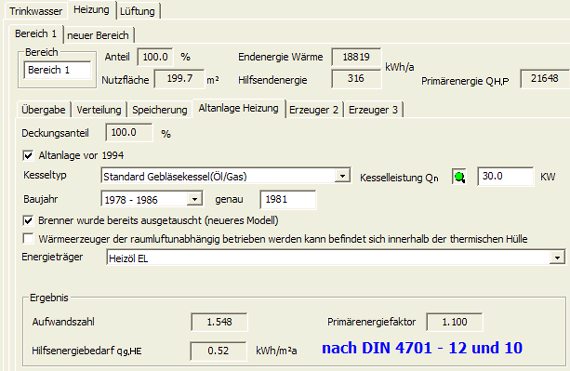The image size is (570, 371).
Task: Click the Energieträger label
Action: tap(52, 257)
